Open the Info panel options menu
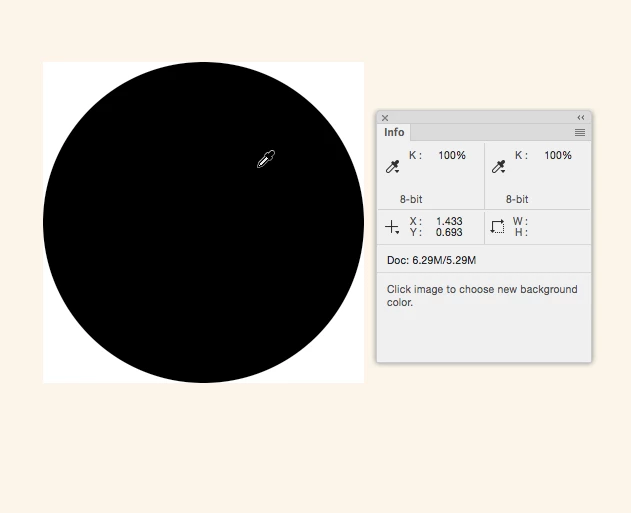This screenshot has width=631, height=513. tap(580, 132)
